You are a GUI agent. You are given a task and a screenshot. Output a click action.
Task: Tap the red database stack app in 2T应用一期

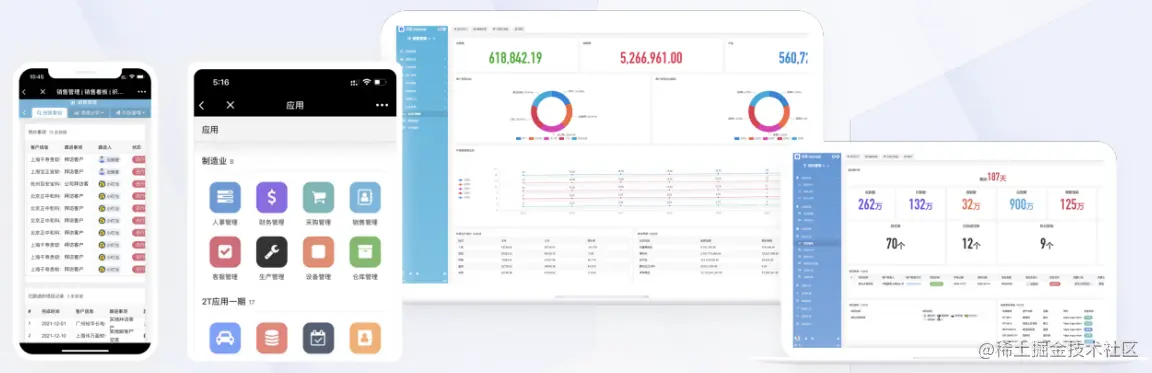point(272,338)
